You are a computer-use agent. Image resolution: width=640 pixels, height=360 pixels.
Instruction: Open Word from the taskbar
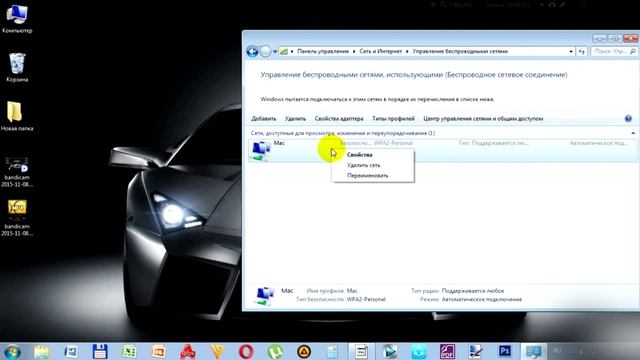pos(71,351)
